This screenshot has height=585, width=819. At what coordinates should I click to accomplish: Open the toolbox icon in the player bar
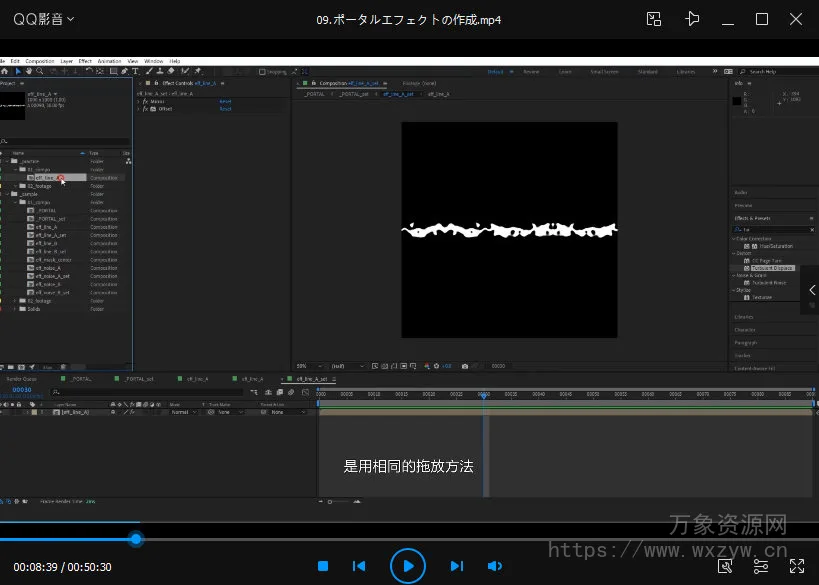(725, 566)
